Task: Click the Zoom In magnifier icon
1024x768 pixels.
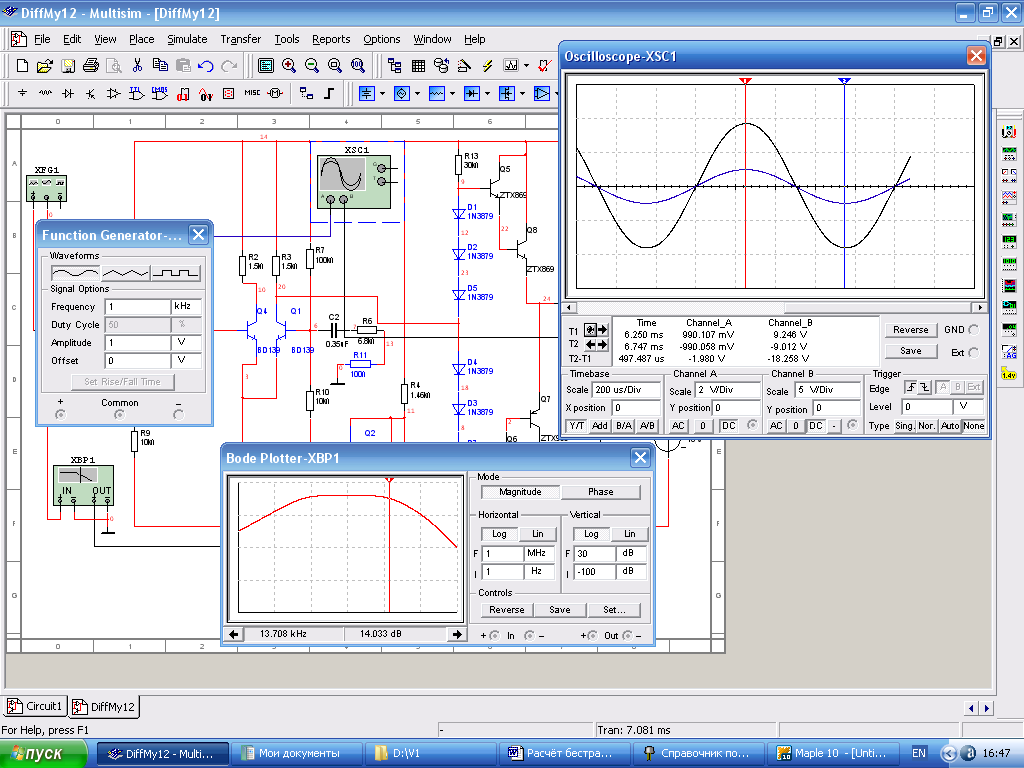Action: (288, 66)
